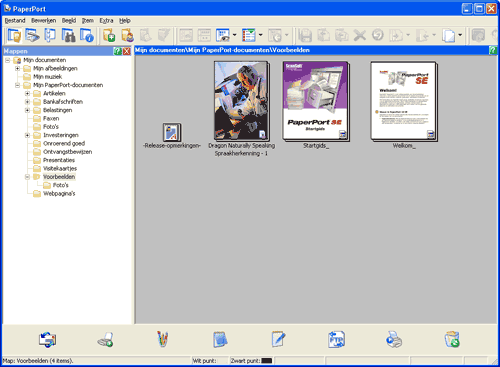This screenshot has width=500, height=367.
Task: Click the thumbnail view icon with eye
Action: 223,35
